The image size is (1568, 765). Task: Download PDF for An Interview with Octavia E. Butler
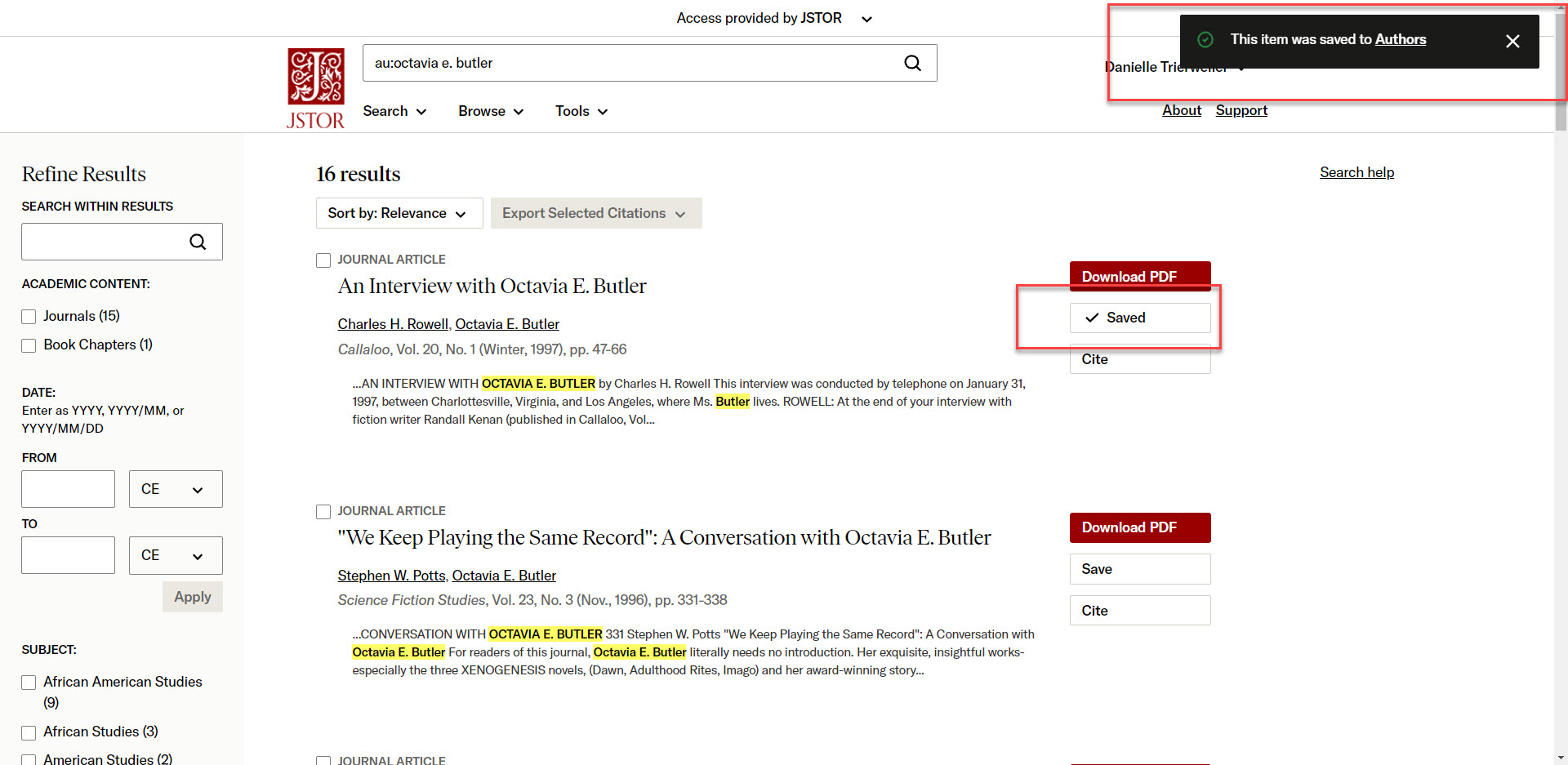click(1140, 276)
